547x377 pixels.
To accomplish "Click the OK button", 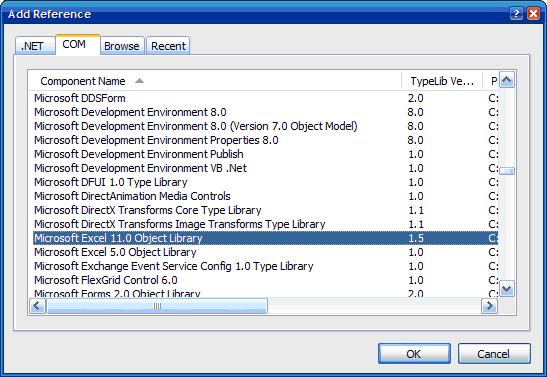I will [x=414, y=354].
